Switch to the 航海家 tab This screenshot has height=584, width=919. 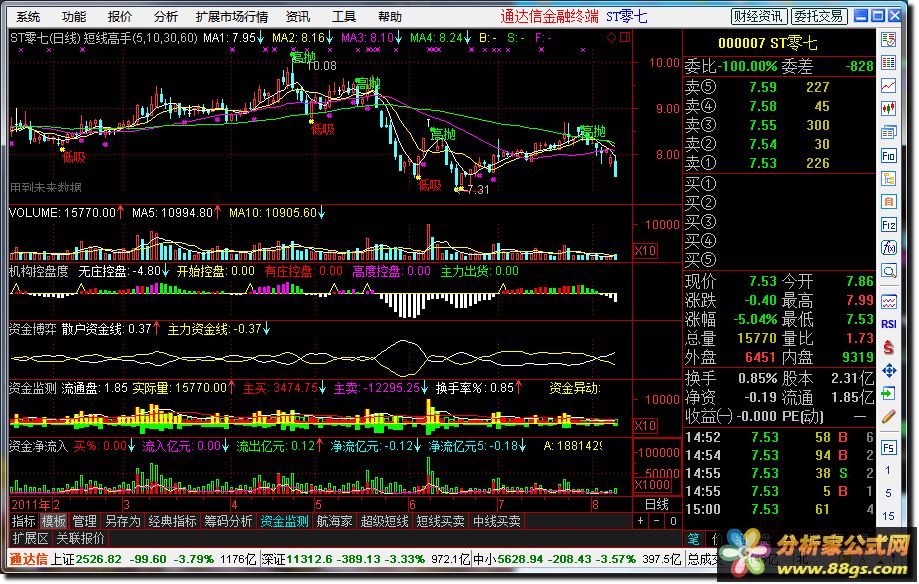coord(334,521)
